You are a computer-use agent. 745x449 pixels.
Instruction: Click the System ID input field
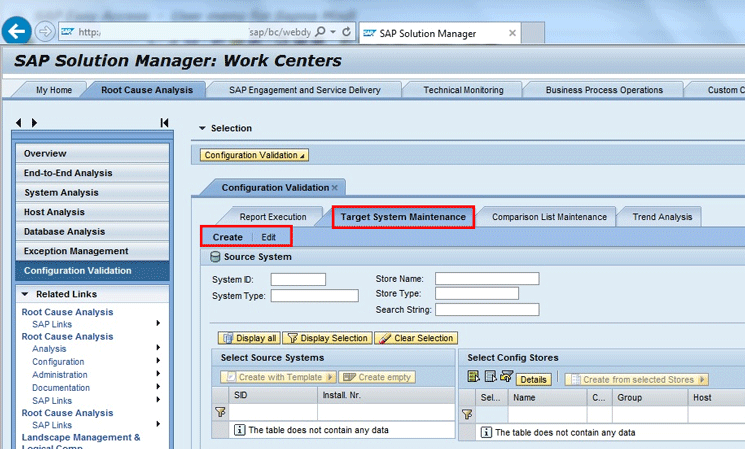pyautogui.click(x=298, y=279)
